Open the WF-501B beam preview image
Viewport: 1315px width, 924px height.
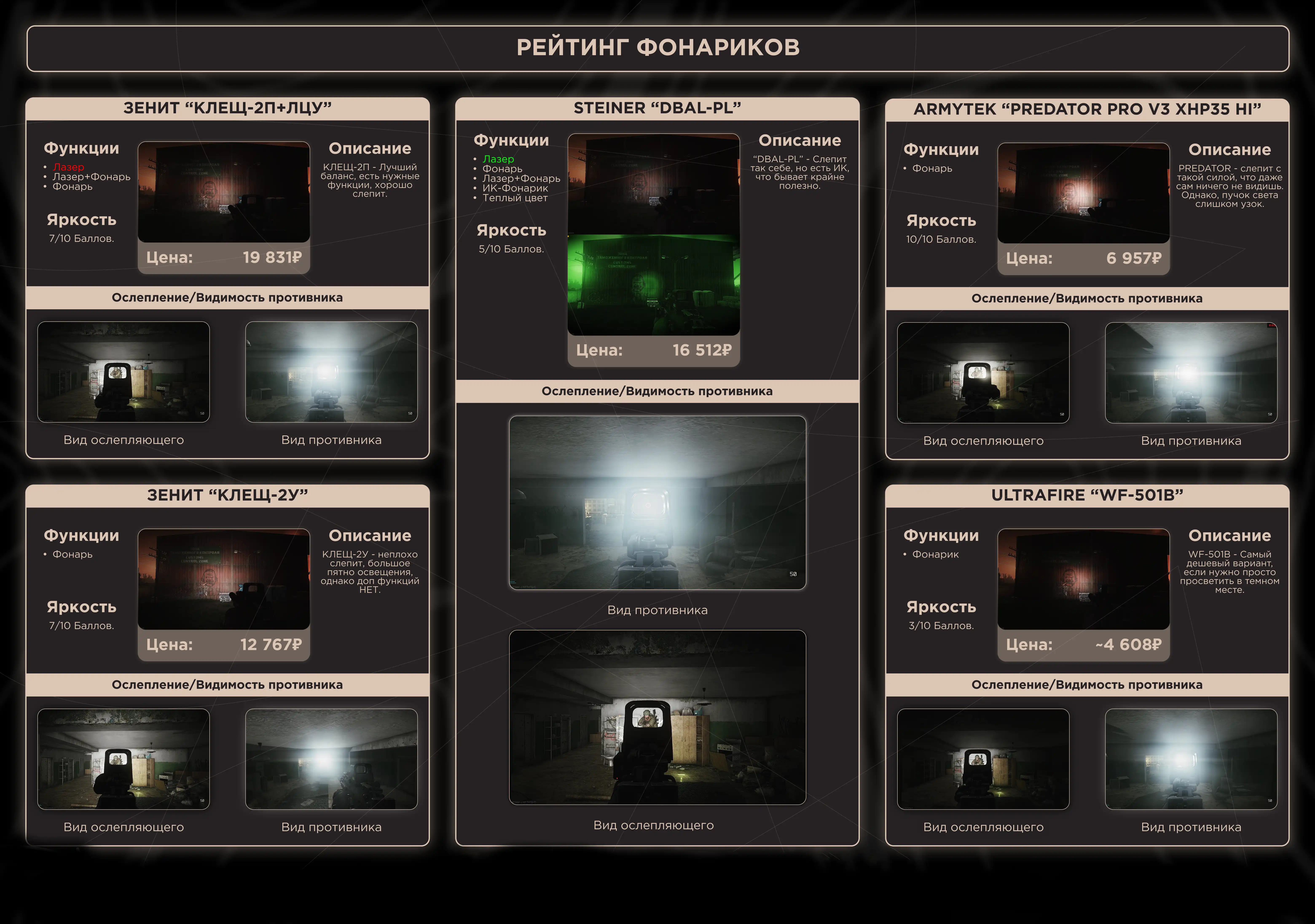[1084, 579]
